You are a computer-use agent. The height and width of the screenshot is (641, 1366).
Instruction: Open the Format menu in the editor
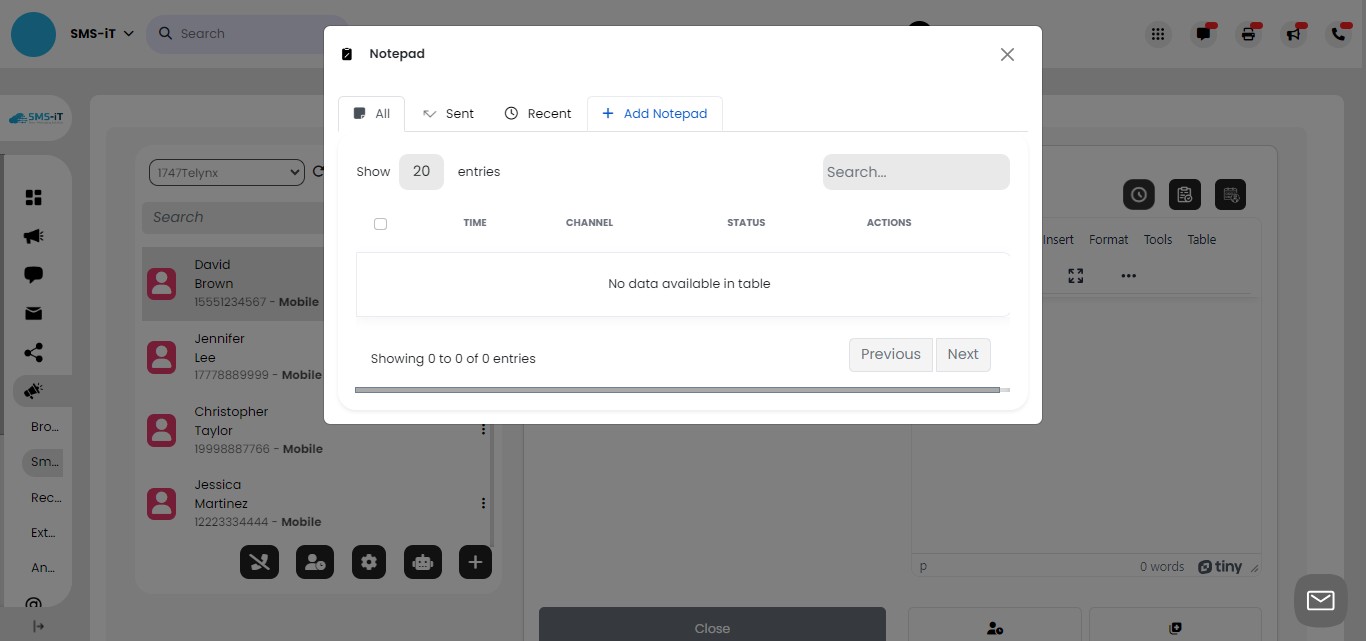tap(1108, 239)
